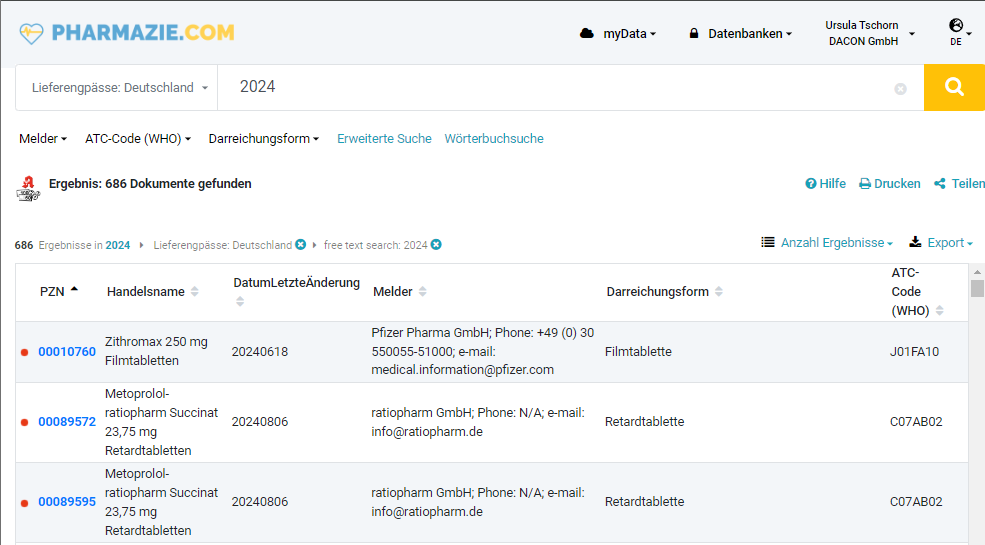Click the scrollbar up arrow
The width and height of the screenshot is (985, 545).
(x=977, y=272)
